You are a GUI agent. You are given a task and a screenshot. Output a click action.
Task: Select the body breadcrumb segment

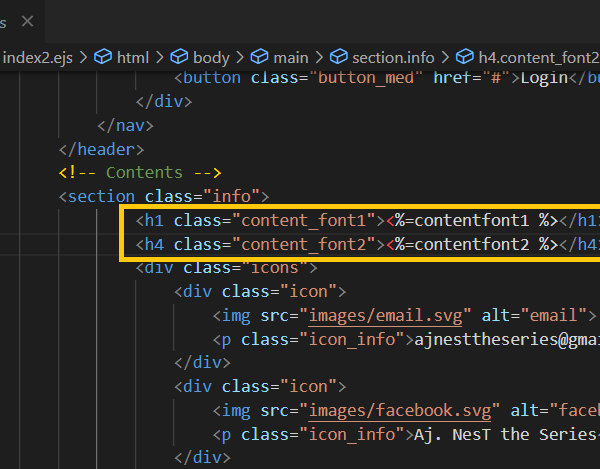coord(211,58)
